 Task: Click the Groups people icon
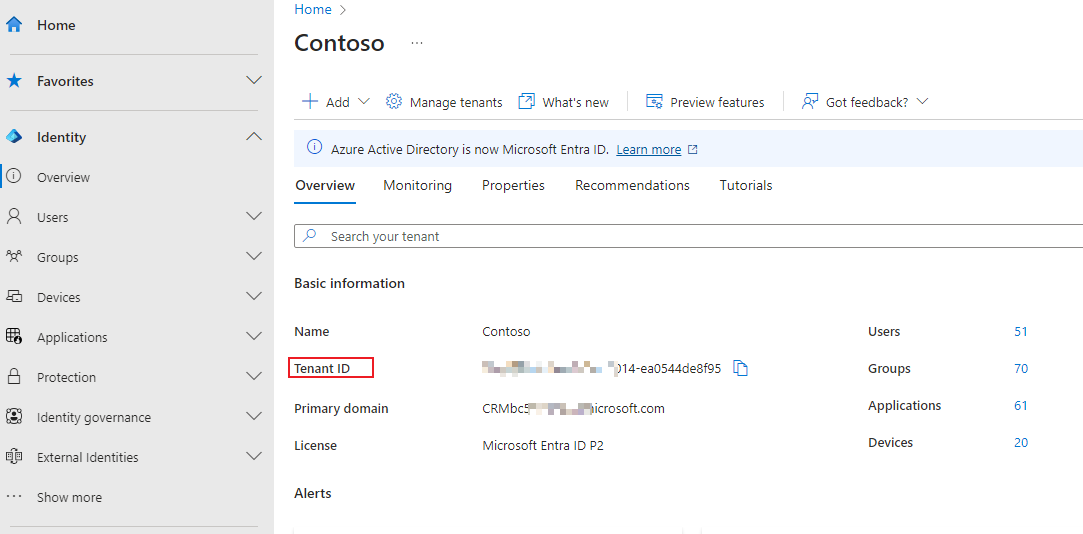click(x=14, y=256)
